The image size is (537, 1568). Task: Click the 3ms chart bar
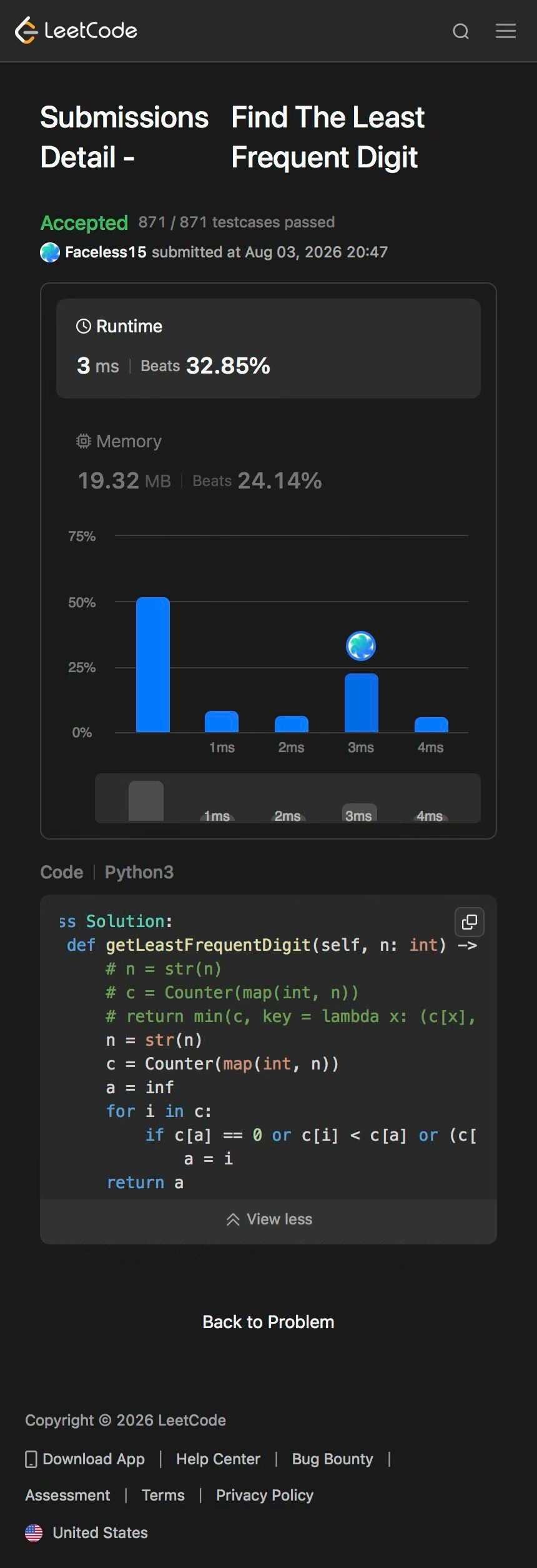coord(362,703)
